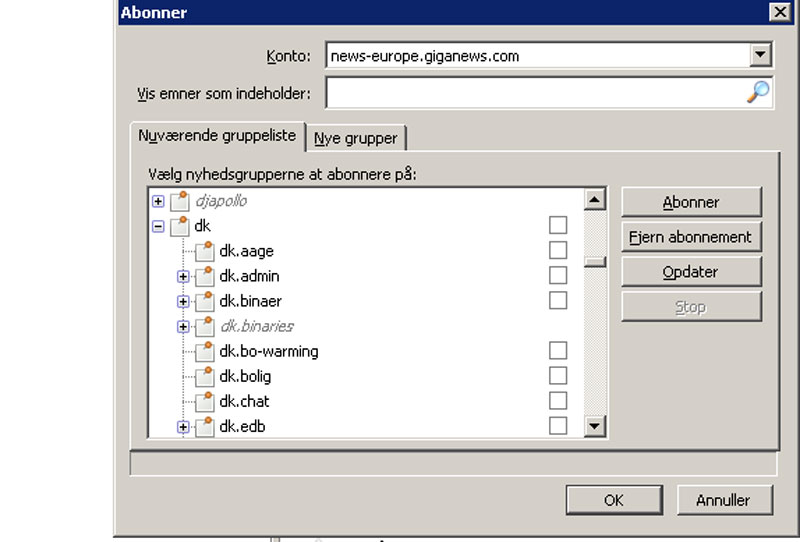
Task: Click the Annuller button
Action: (721, 500)
